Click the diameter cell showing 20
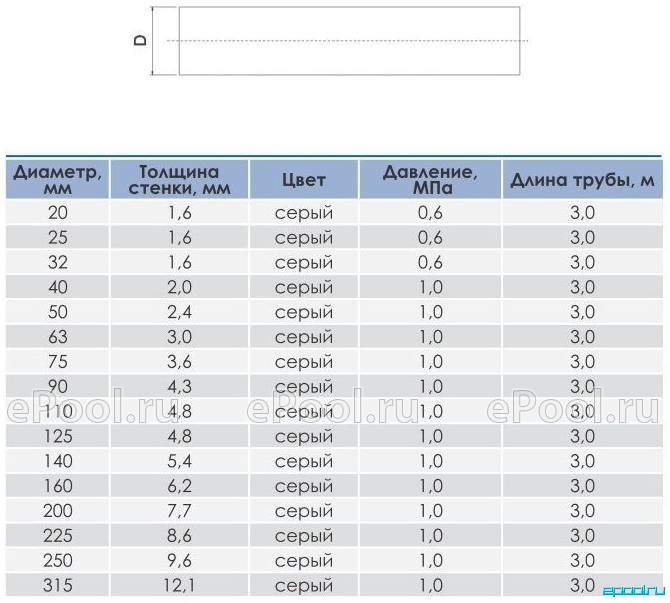This screenshot has width=670, height=603. point(57,212)
